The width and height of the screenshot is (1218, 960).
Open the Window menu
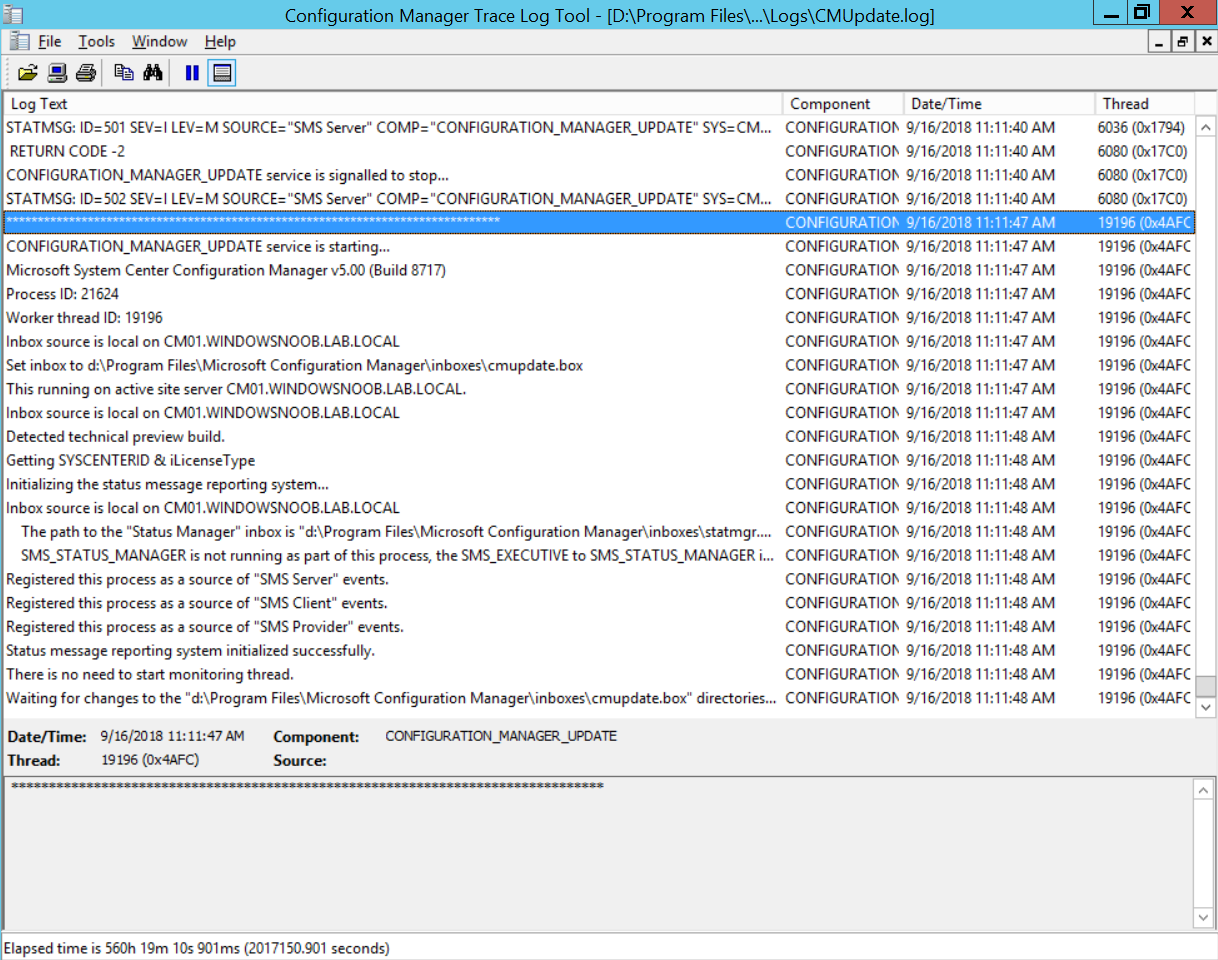point(160,41)
